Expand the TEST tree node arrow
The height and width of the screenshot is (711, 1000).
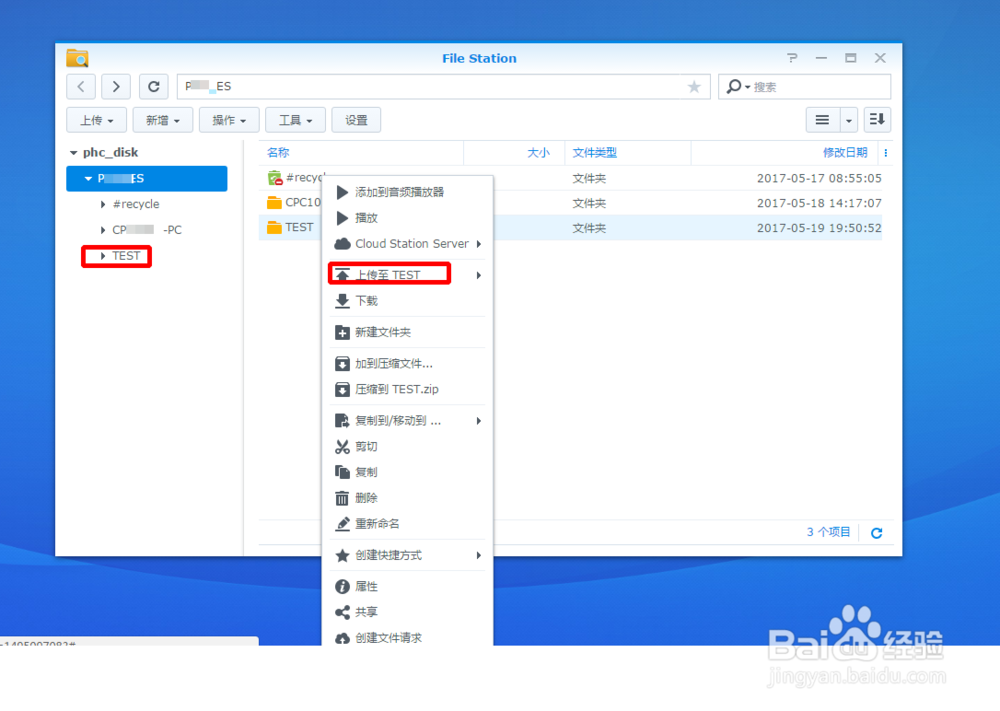click(x=103, y=256)
